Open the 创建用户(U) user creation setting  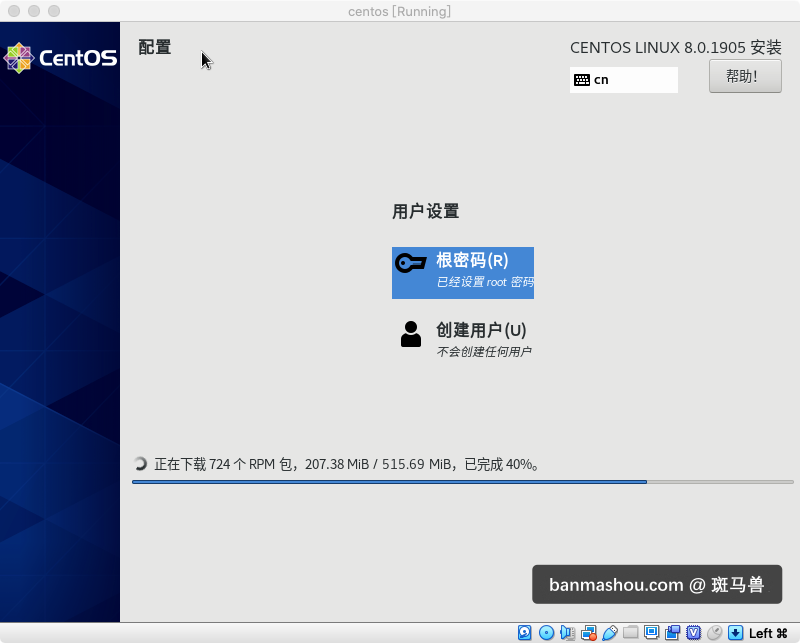pyautogui.click(x=463, y=338)
